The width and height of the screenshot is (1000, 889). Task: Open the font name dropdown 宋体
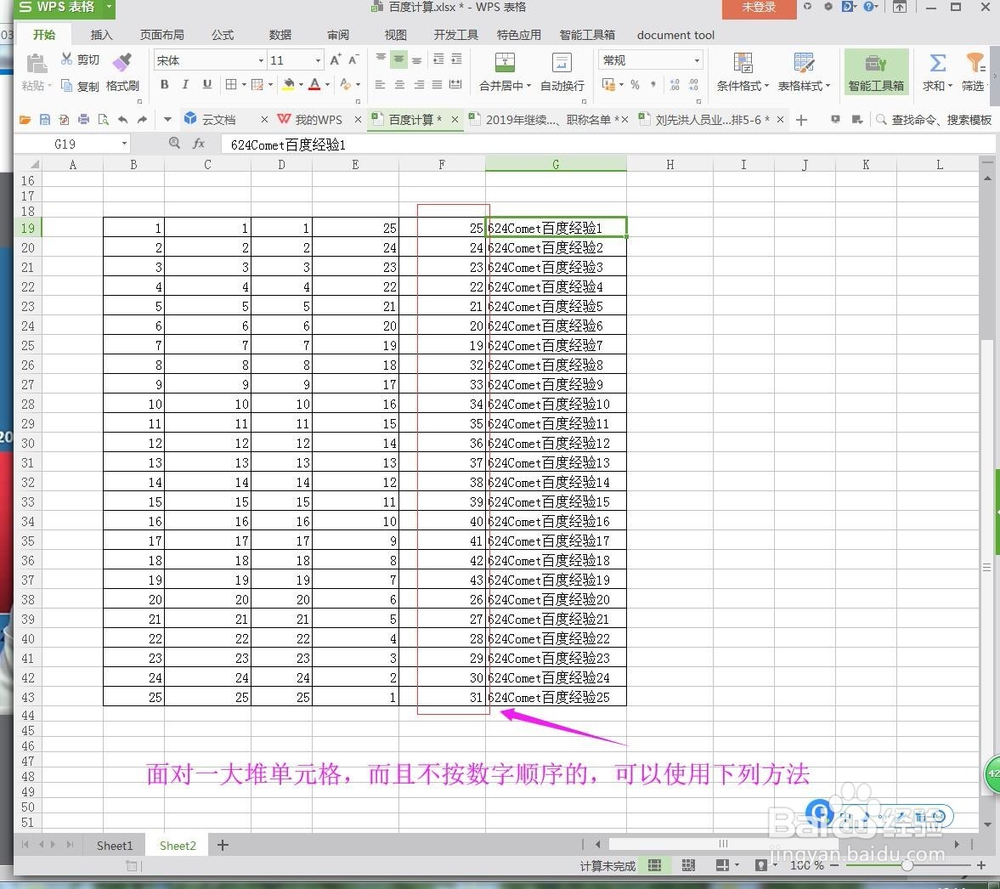(261, 60)
